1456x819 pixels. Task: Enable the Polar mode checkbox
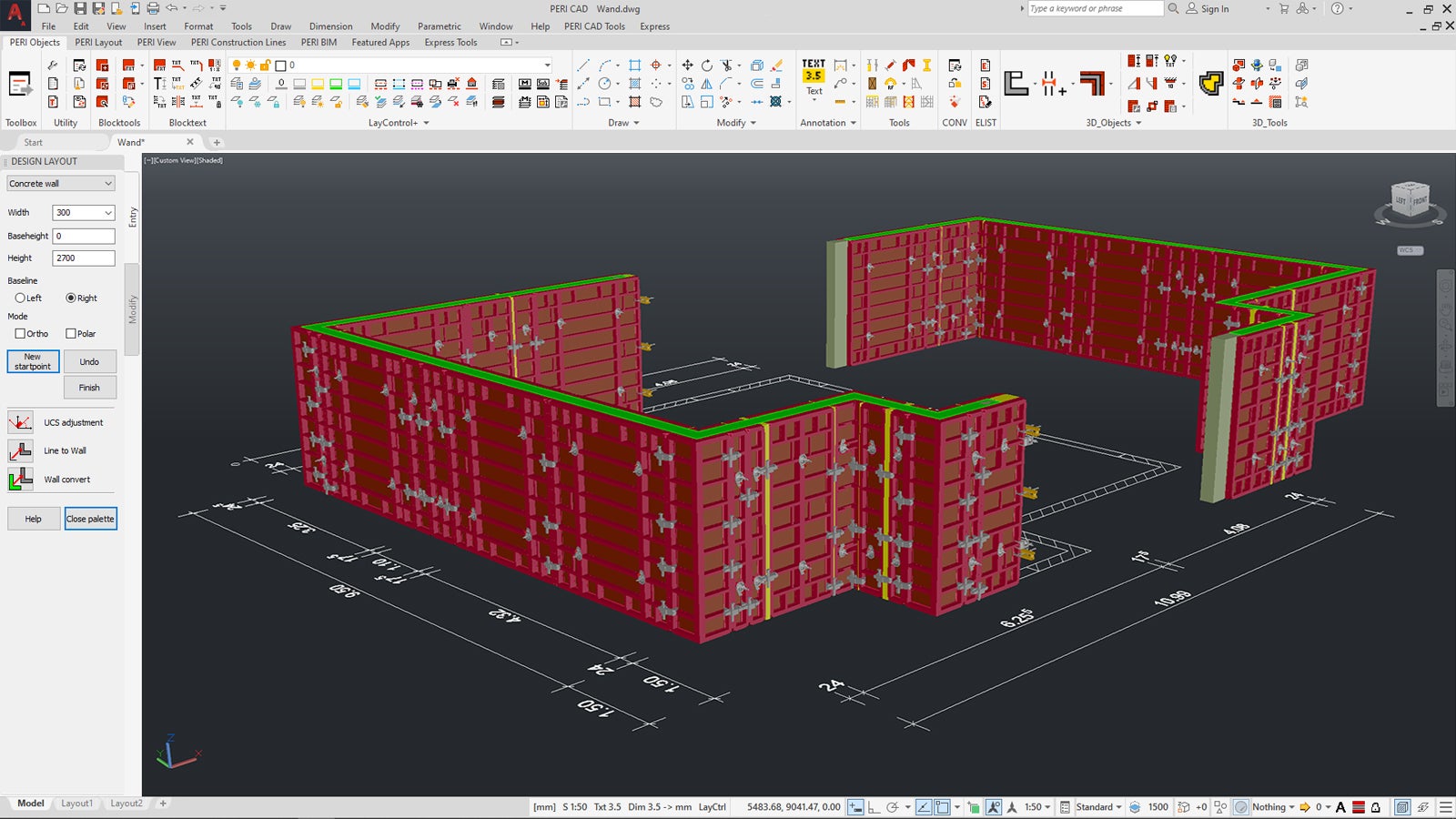pyautogui.click(x=70, y=333)
